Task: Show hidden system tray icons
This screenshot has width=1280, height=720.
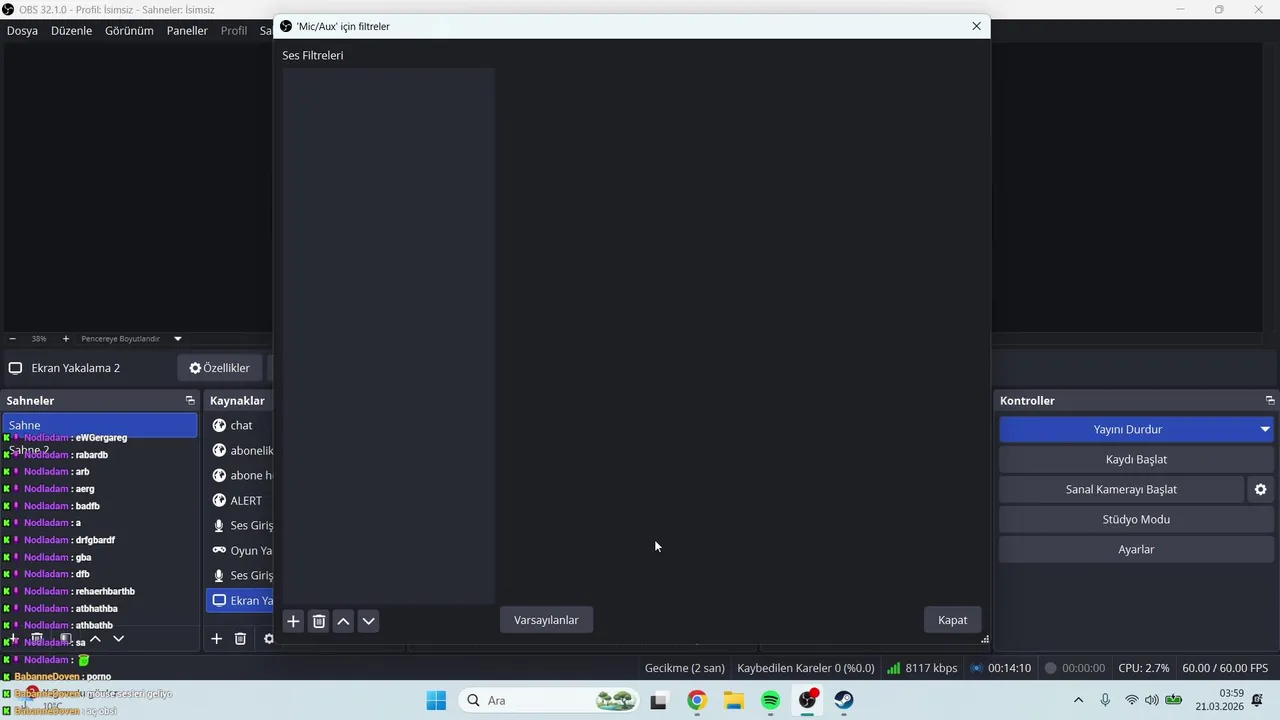Action: click(1078, 700)
